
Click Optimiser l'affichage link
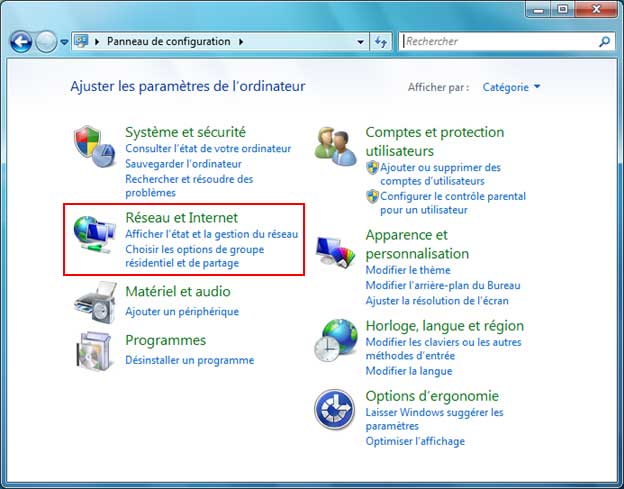[415, 441]
